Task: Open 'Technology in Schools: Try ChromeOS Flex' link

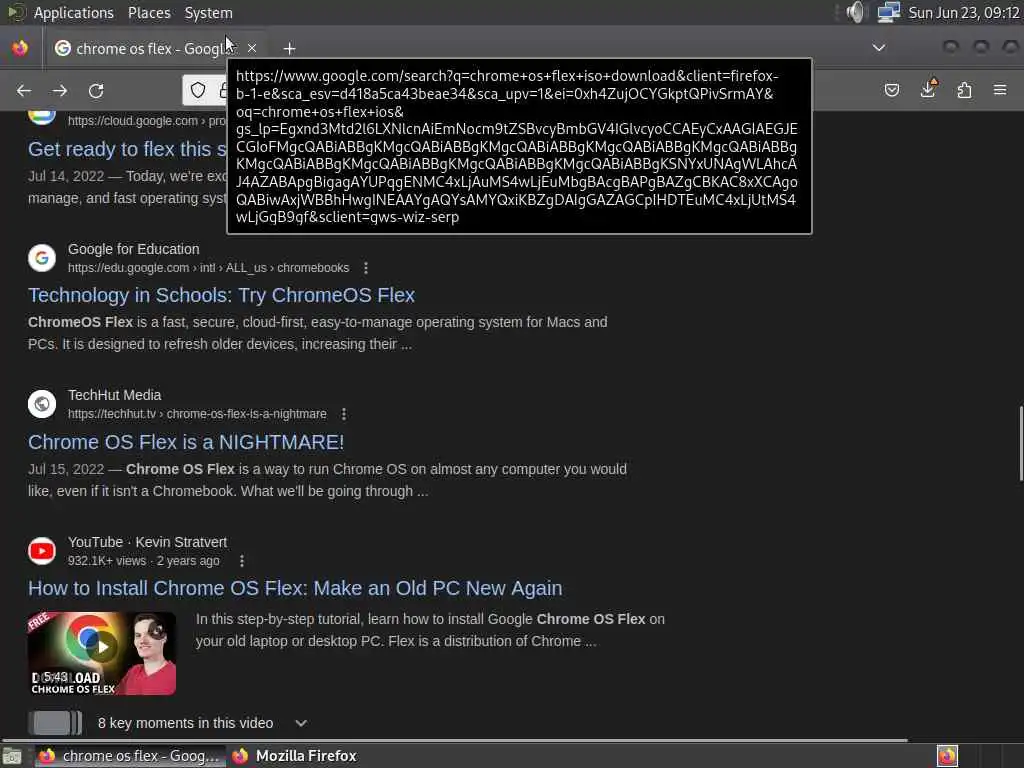Action: [x=221, y=295]
